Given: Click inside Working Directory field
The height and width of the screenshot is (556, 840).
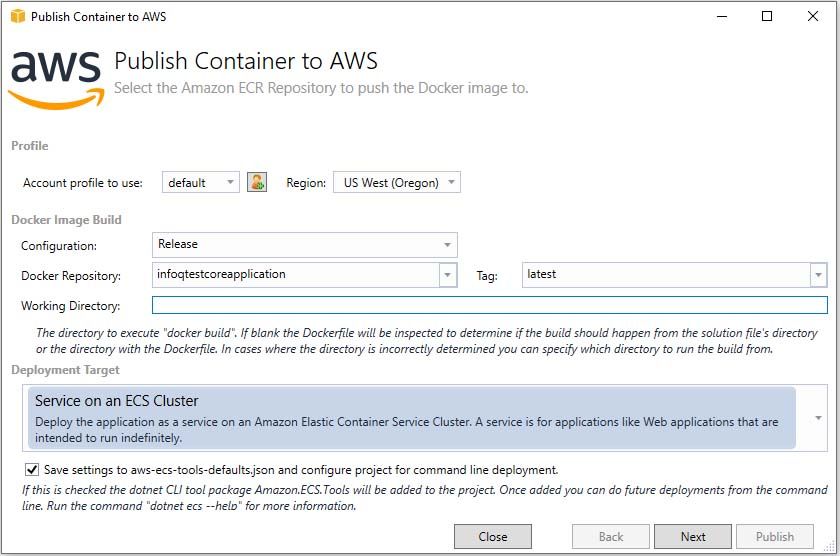Looking at the screenshot, I should pos(489,305).
